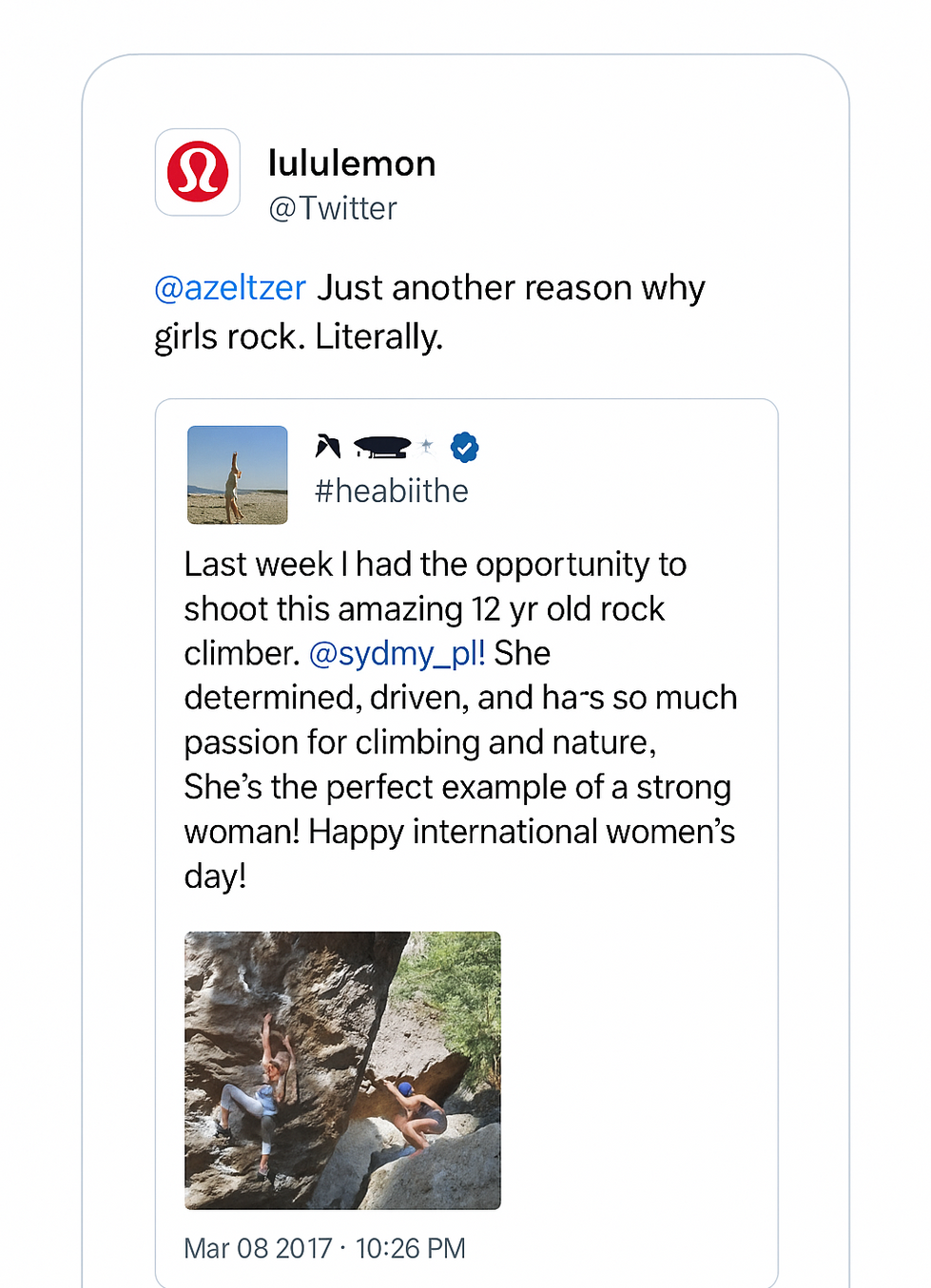
Task: Click the "Mar 08 2017" date
Action: [x=258, y=1248]
